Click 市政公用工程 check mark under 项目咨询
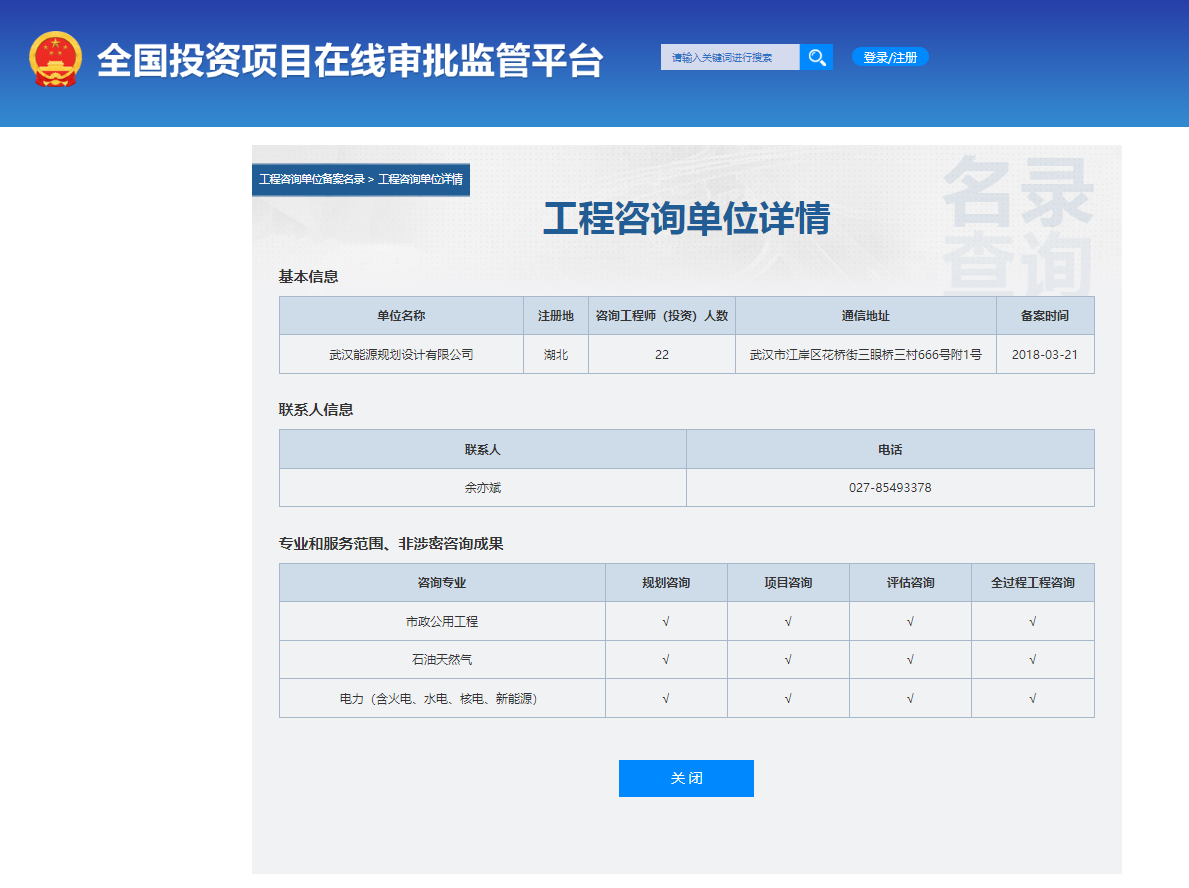The image size is (1189, 888). click(x=788, y=621)
